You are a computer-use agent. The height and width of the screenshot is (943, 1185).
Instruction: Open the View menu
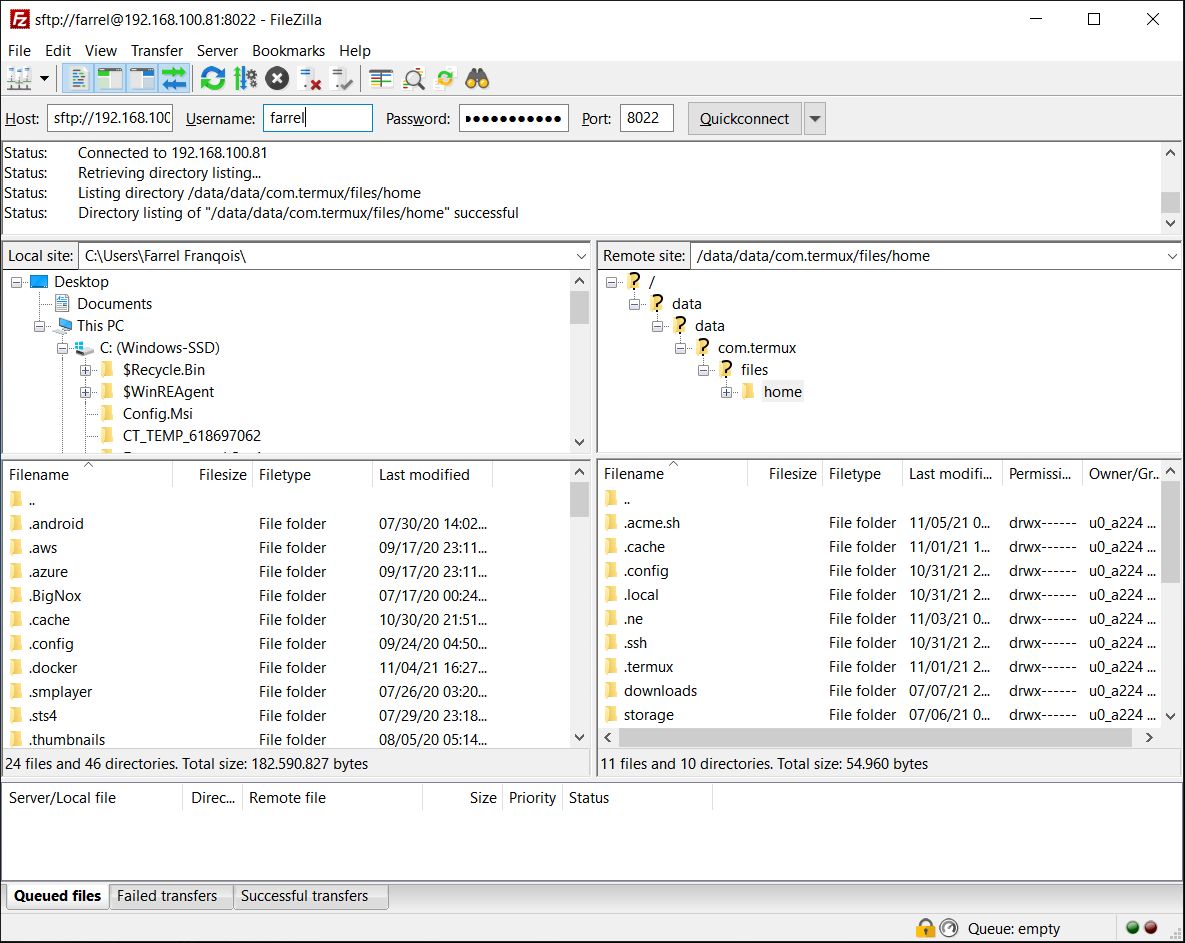click(x=101, y=51)
